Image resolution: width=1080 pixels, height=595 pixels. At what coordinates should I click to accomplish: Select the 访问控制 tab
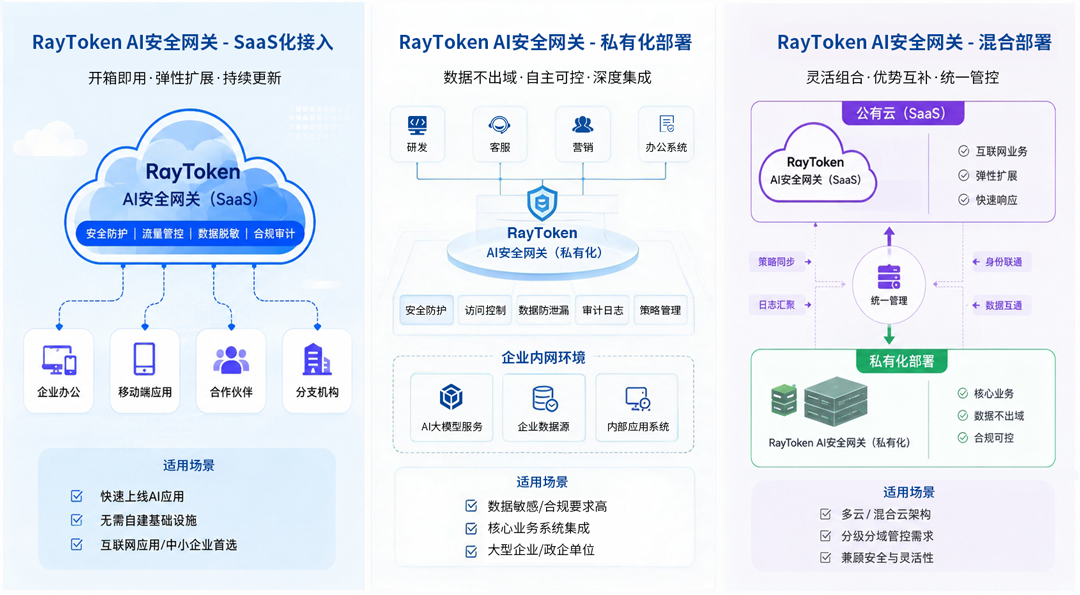[485, 310]
